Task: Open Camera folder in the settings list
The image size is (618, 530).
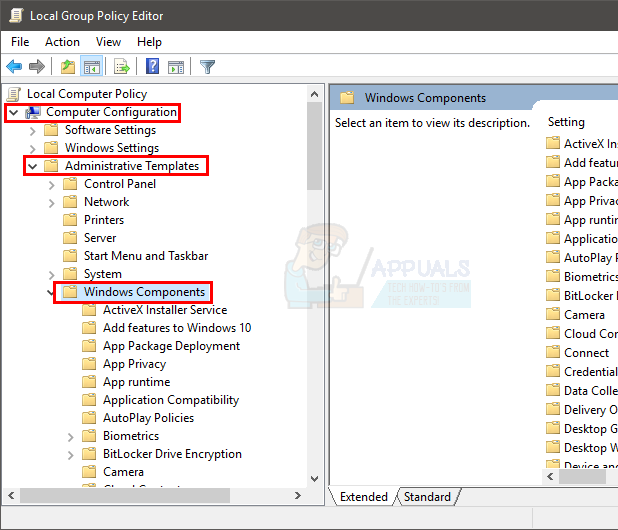Action: 584,315
